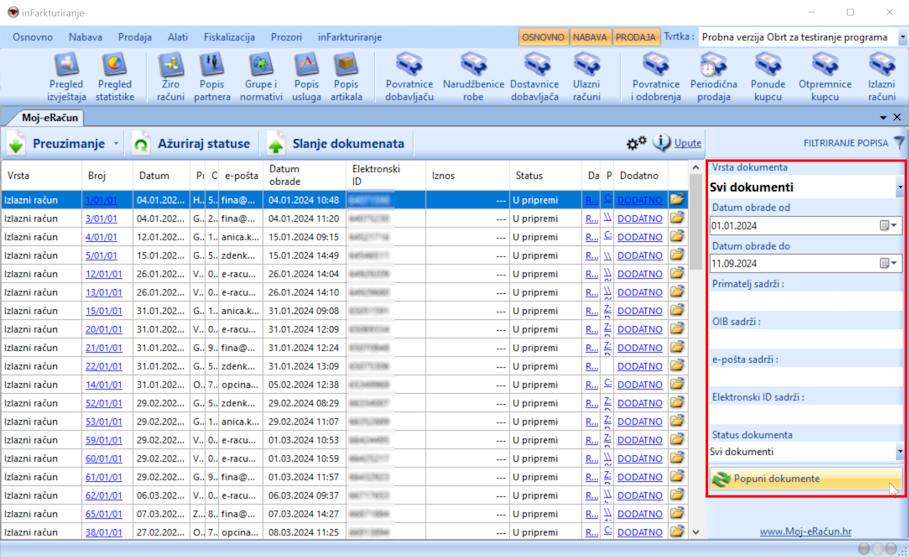Click Slanje dokumenata button
909x558 pixels.
pos(337,144)
